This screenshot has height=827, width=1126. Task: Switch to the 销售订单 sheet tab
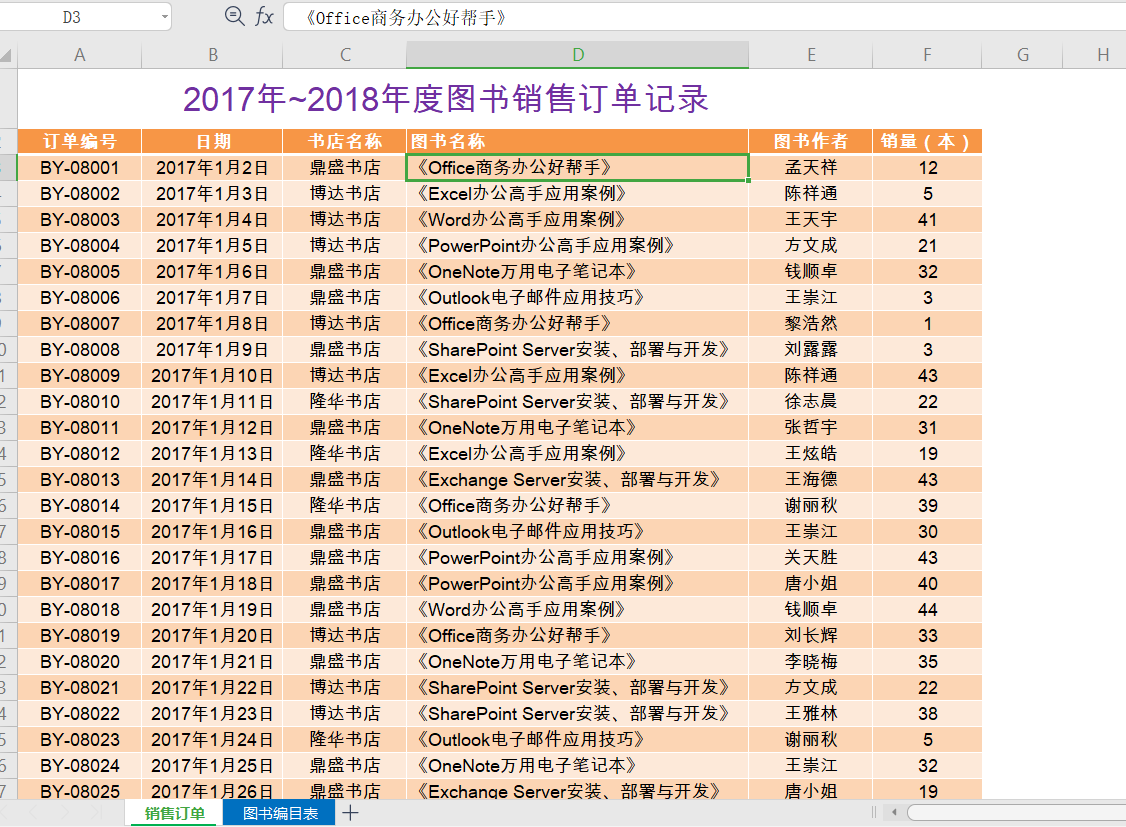[175, 813]
